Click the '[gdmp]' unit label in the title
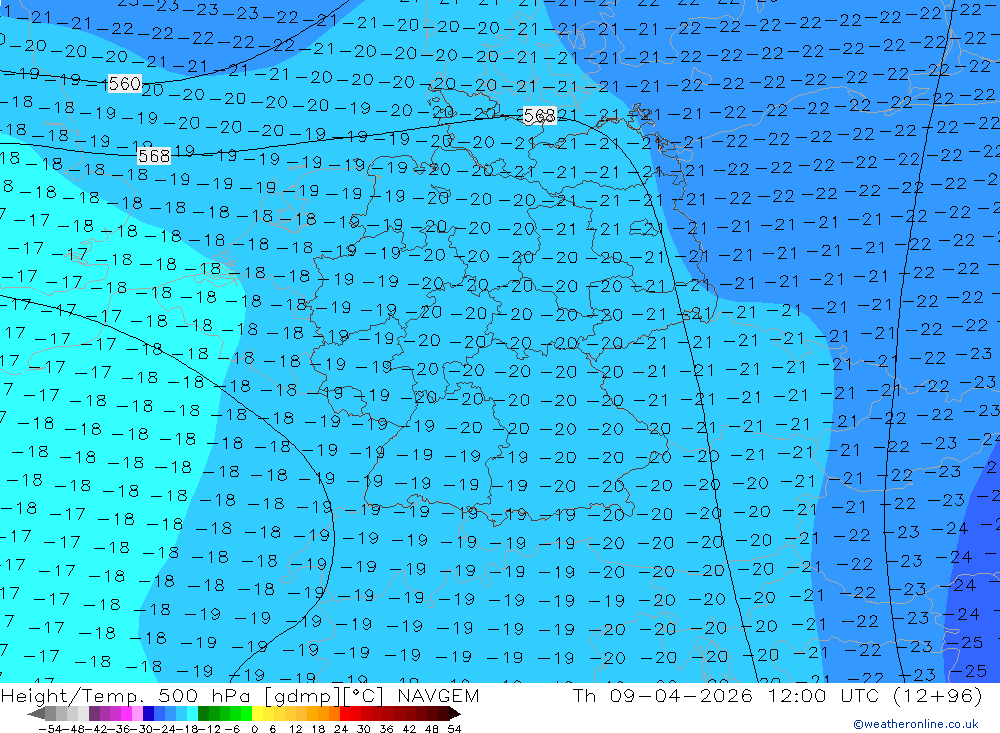Viewport: 1000px width, 733px height. pos(303,696)
